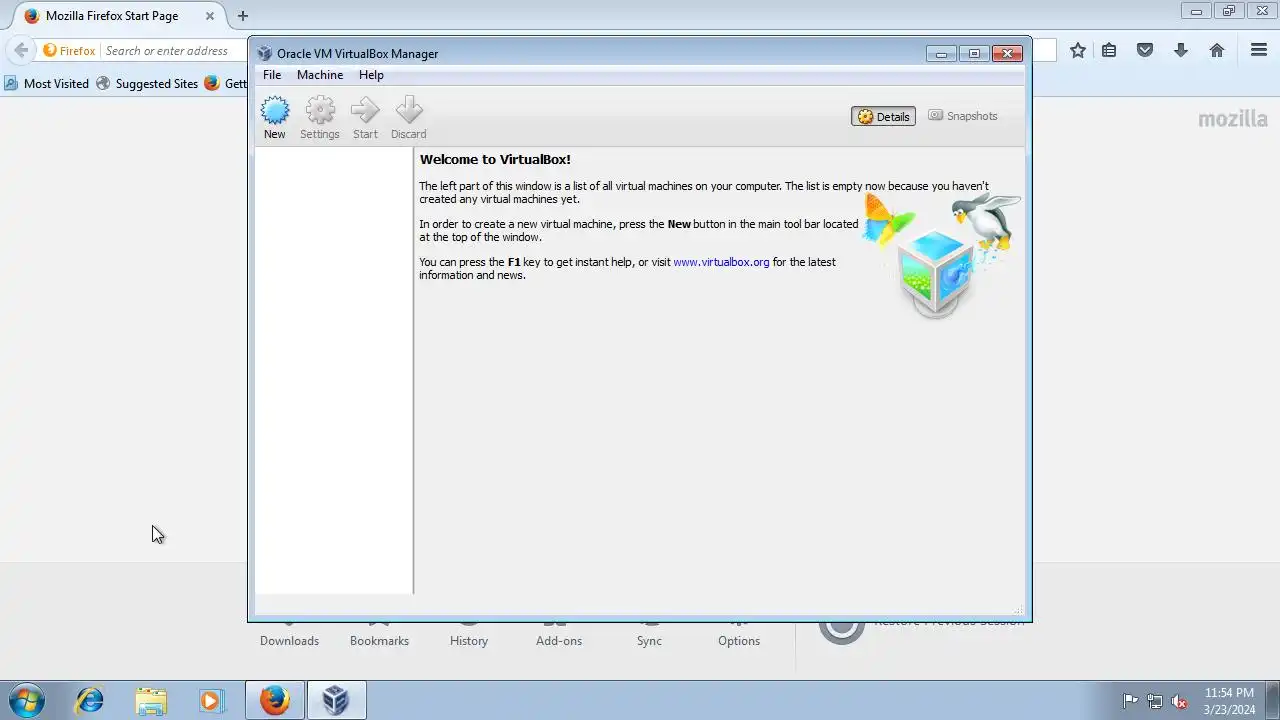
Task: Click the Firefox taskbar button
Action: tap(275, 700)
